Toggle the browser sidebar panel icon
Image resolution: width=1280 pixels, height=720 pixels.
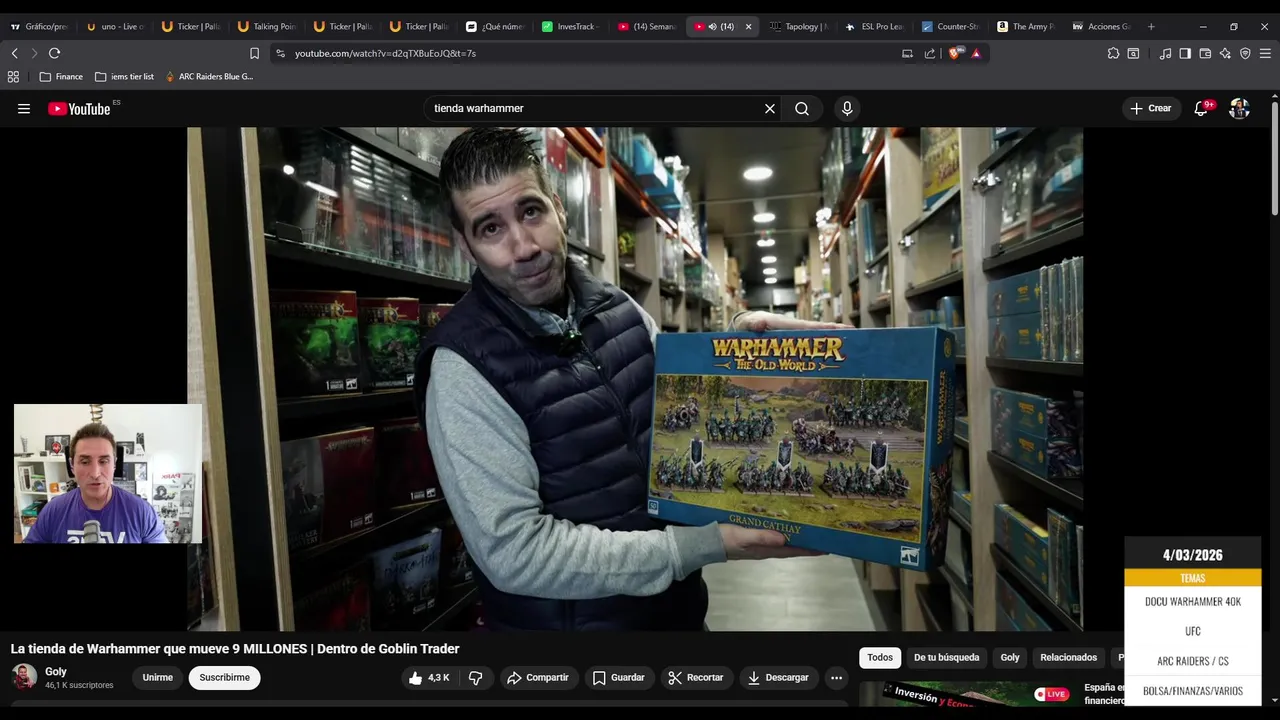coord(1185,53)
